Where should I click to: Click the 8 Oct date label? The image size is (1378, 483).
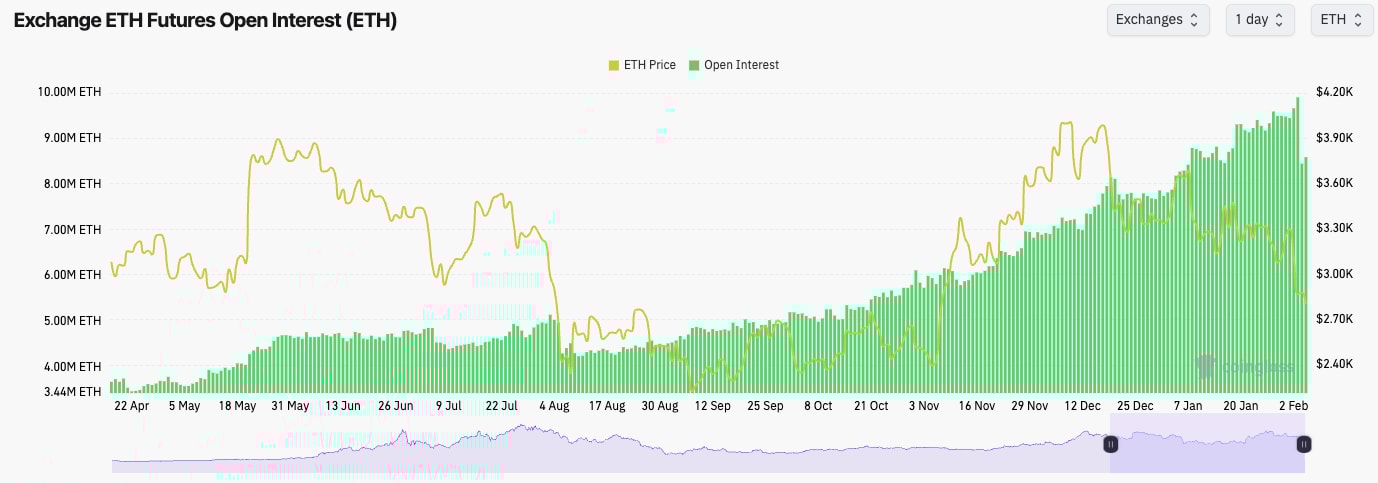818,406
